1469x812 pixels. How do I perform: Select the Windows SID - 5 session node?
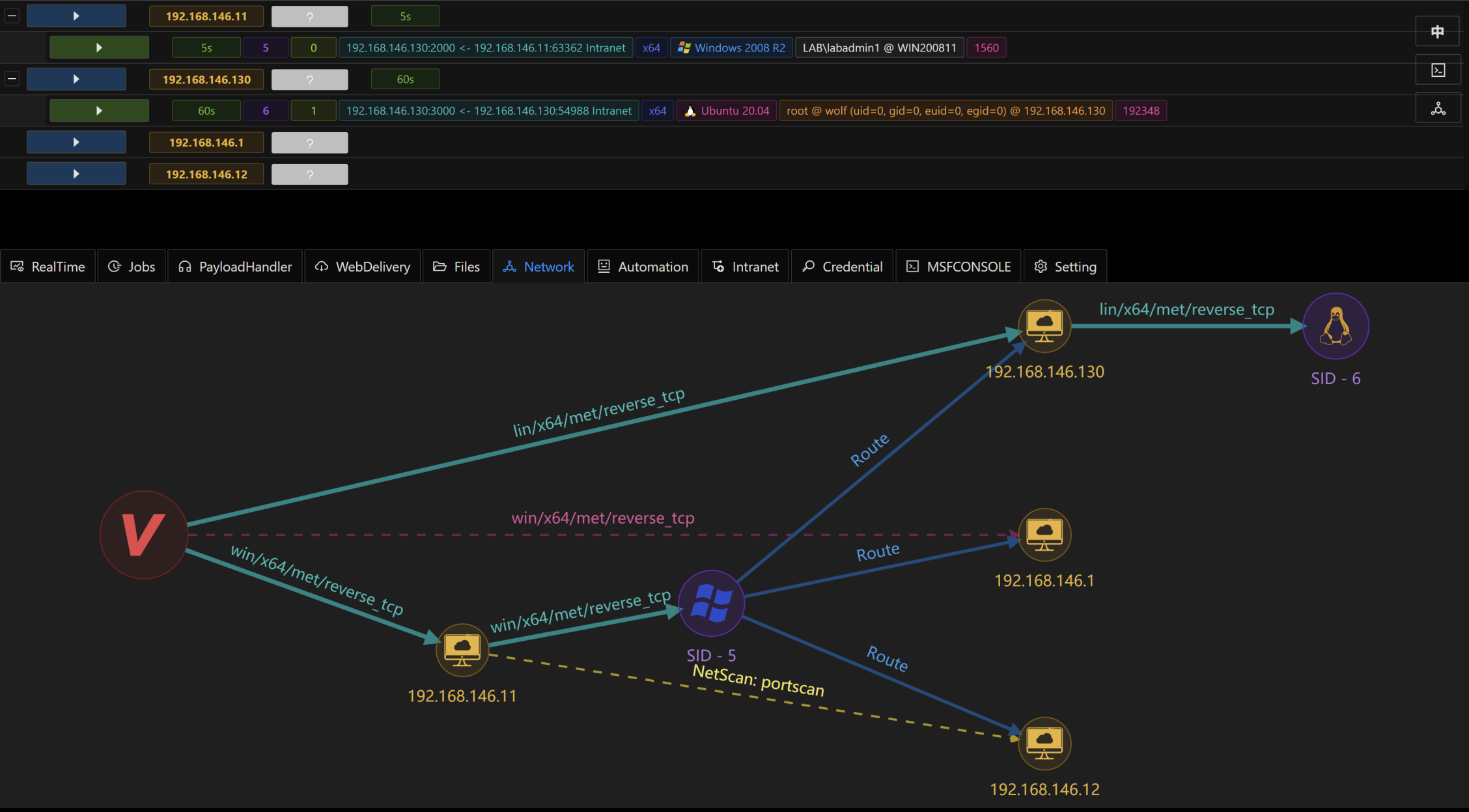(711, 603)
